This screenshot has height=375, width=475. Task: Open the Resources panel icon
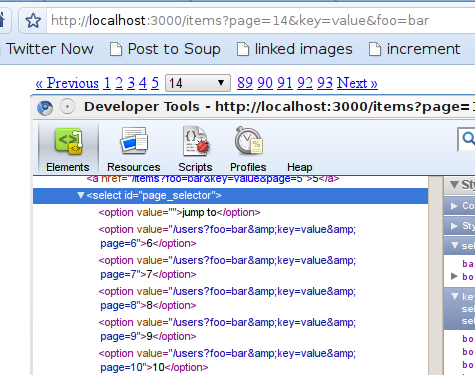(x=134, y=141)
